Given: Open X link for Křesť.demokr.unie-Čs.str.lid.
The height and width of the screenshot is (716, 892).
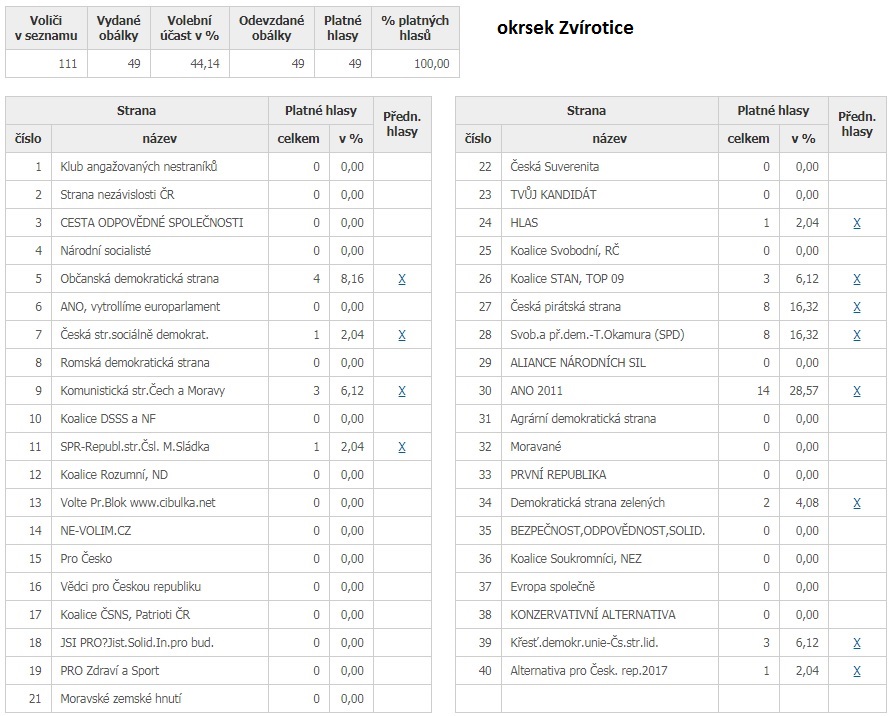Looking at the screenshot, I should pos(857,643).
